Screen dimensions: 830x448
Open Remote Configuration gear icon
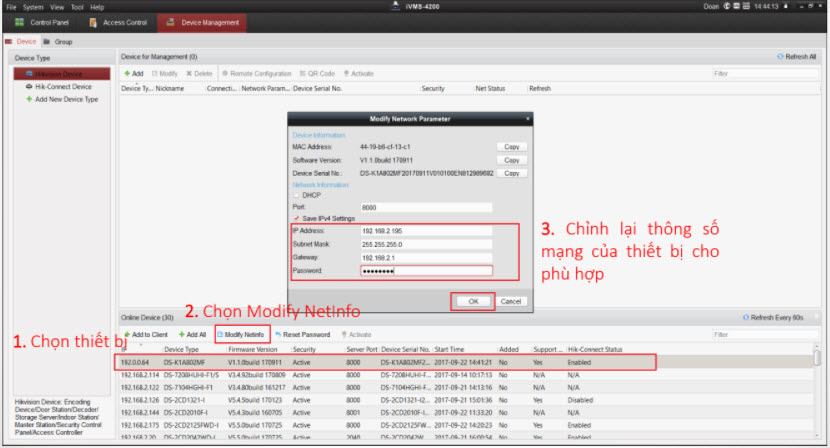pos(225,73)
